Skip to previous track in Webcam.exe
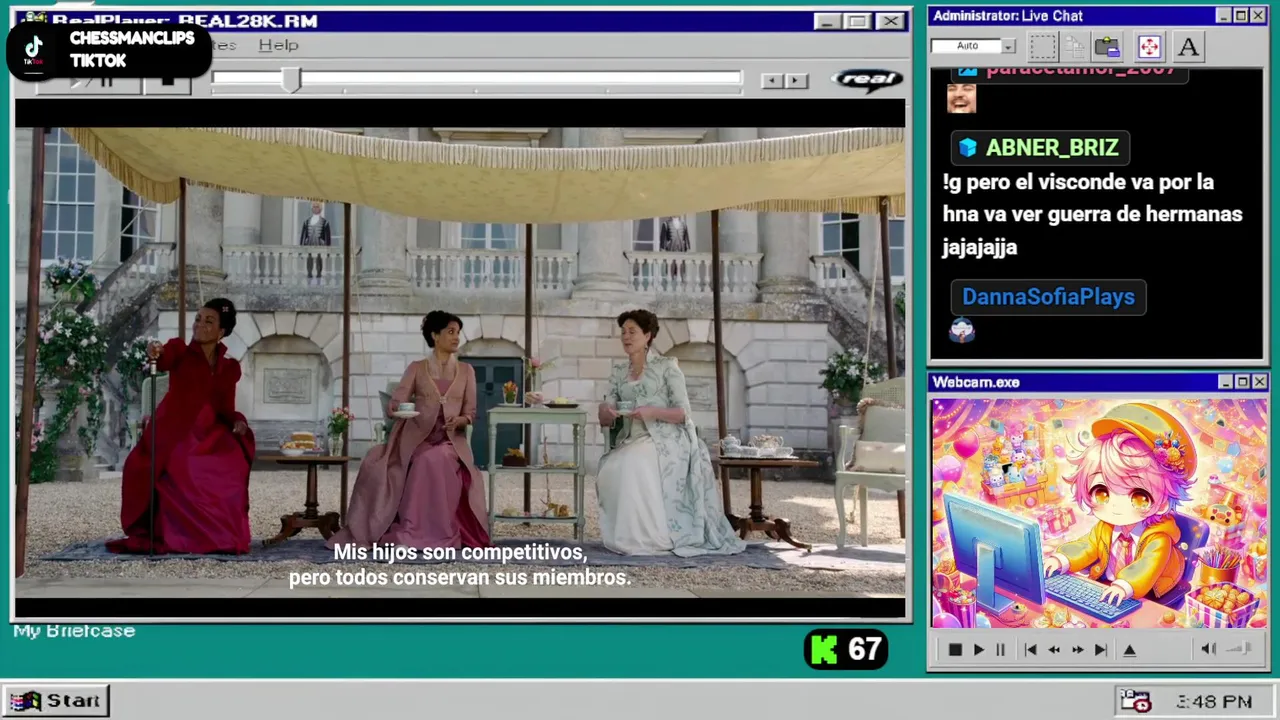 [x=1030, y=650]
